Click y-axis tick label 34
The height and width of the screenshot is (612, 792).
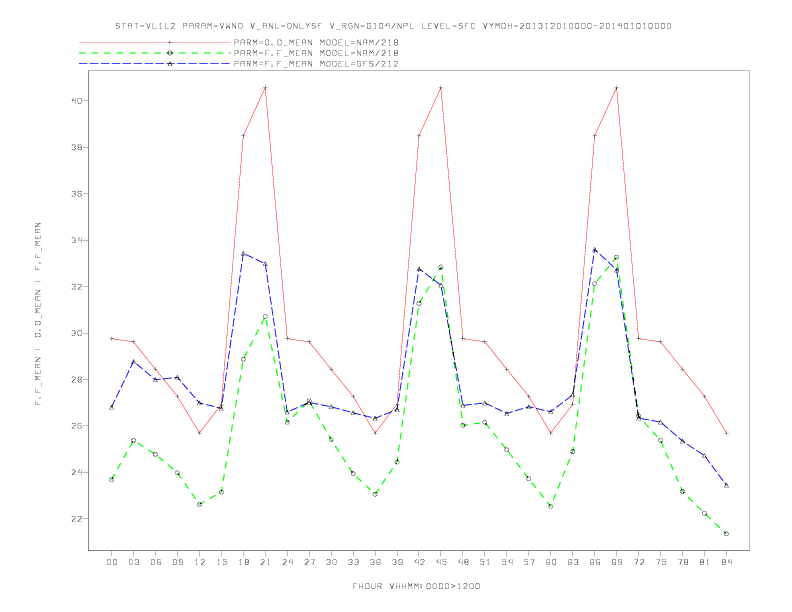pyautogui.click(x=77, y=240)
